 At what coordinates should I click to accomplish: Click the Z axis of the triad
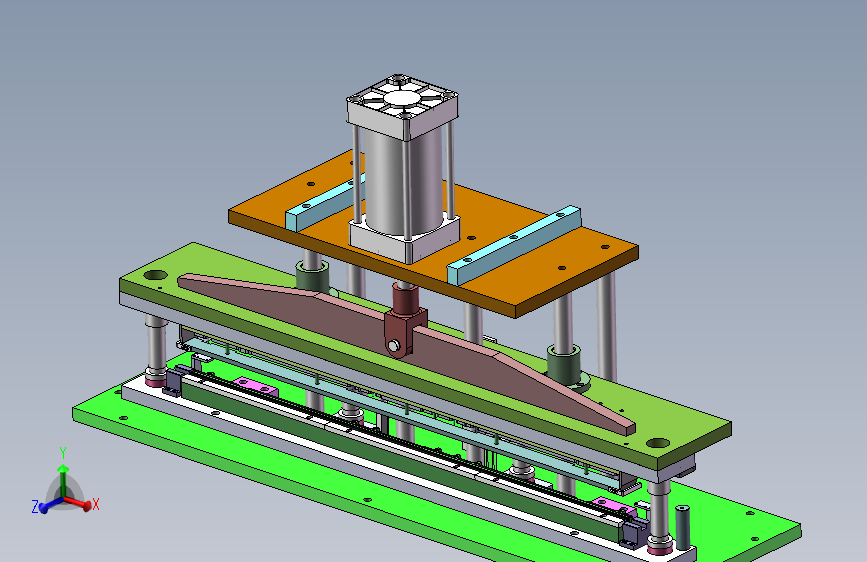pyautogui.click(x=44, y=506)
